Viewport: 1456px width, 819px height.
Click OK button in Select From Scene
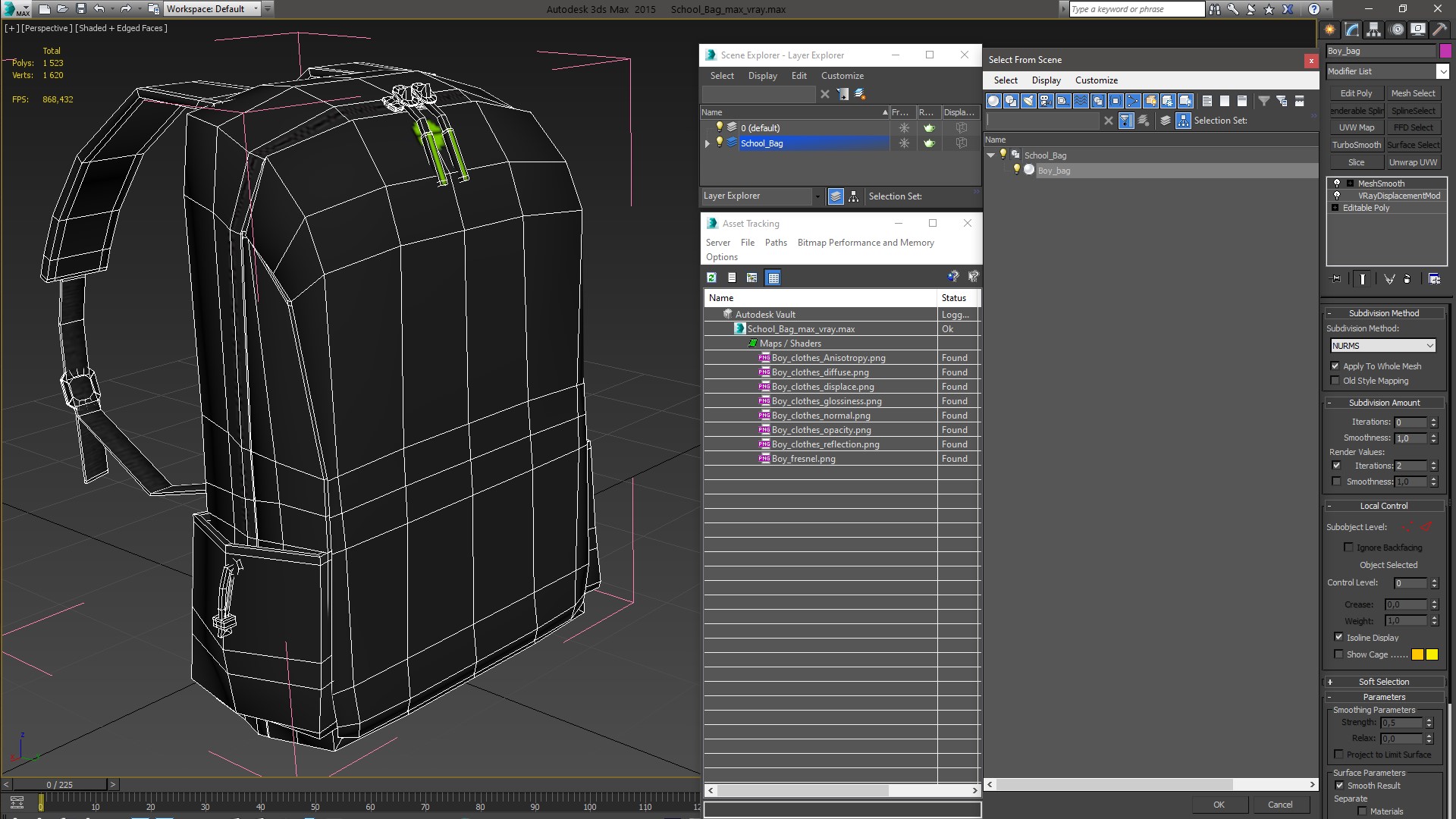point(1219,805)
